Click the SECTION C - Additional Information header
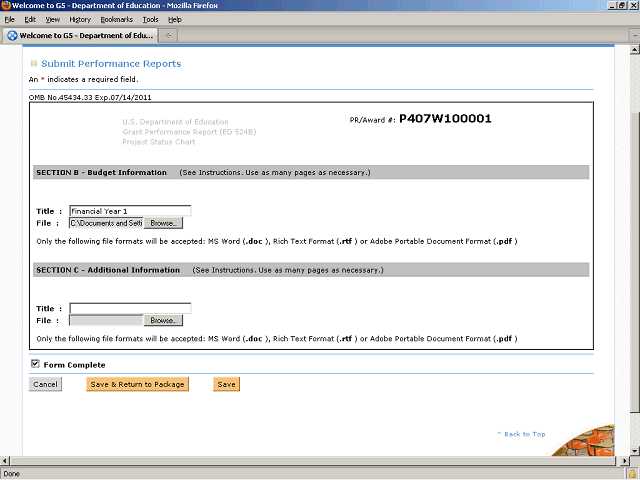 point(311,270)
